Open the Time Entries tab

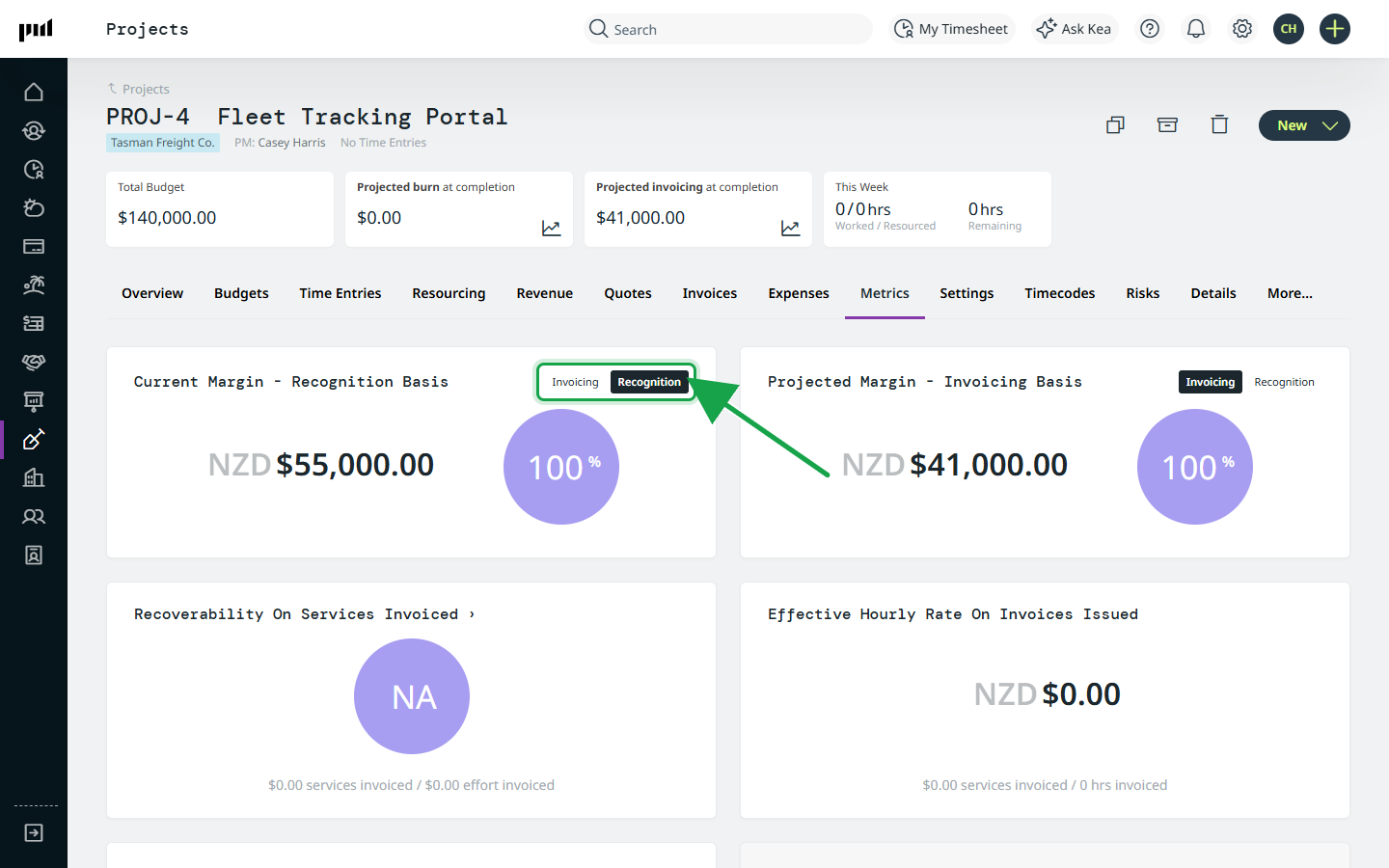[x=340, y=293]
